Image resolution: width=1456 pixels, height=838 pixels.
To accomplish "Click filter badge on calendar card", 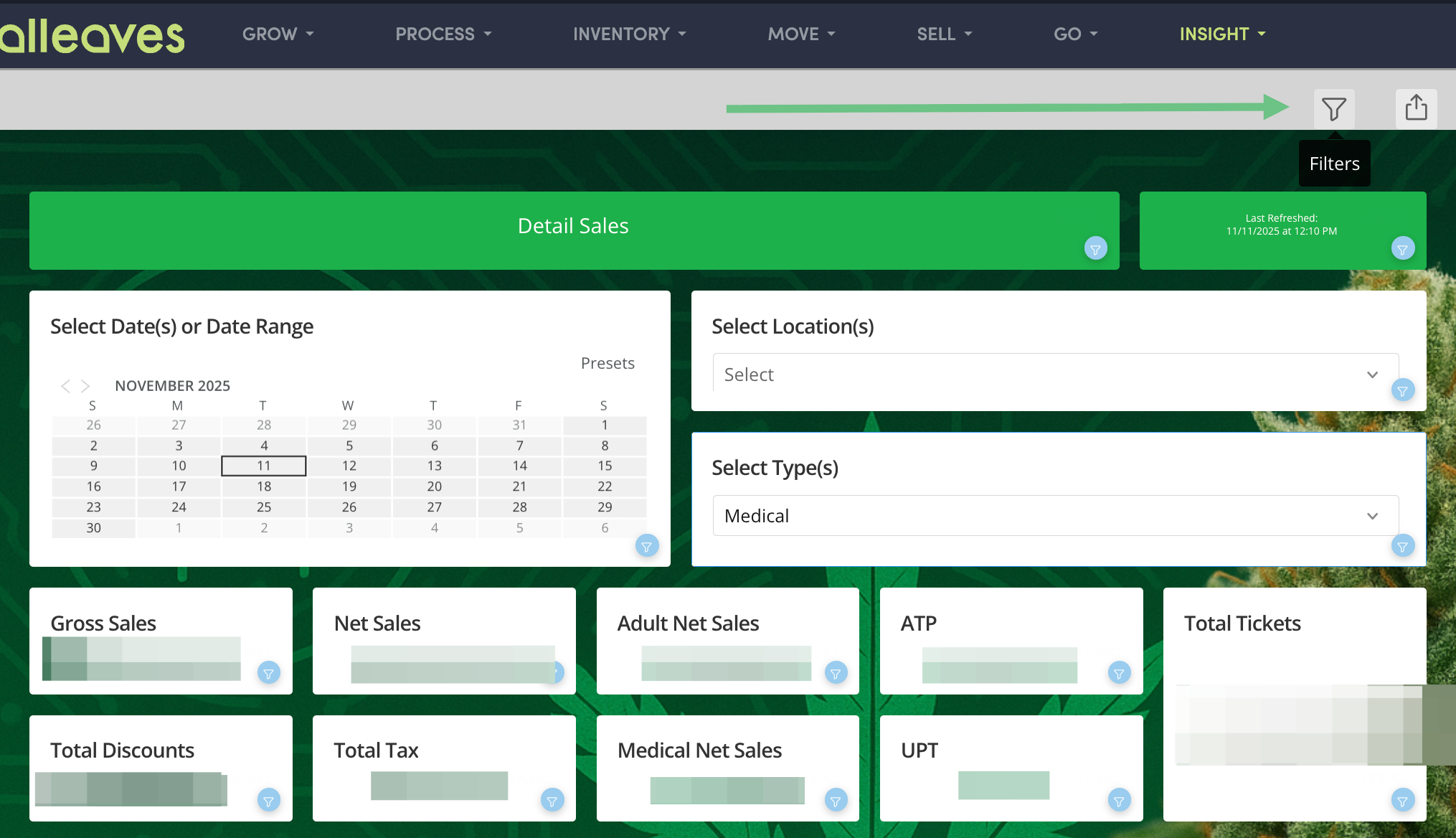I will (646, 547).
